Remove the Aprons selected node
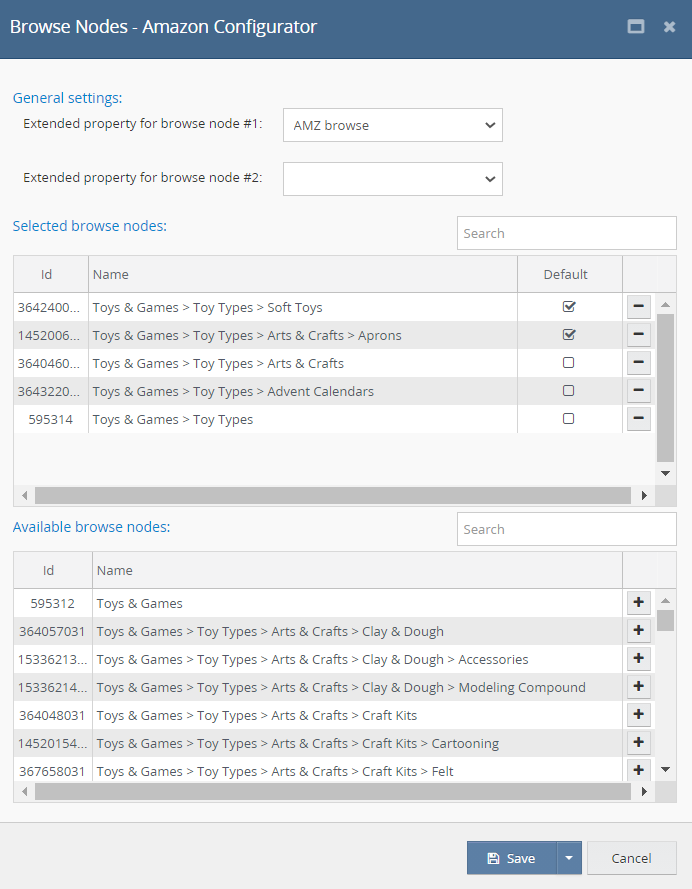The image size is (692, 889). point(639,335)
